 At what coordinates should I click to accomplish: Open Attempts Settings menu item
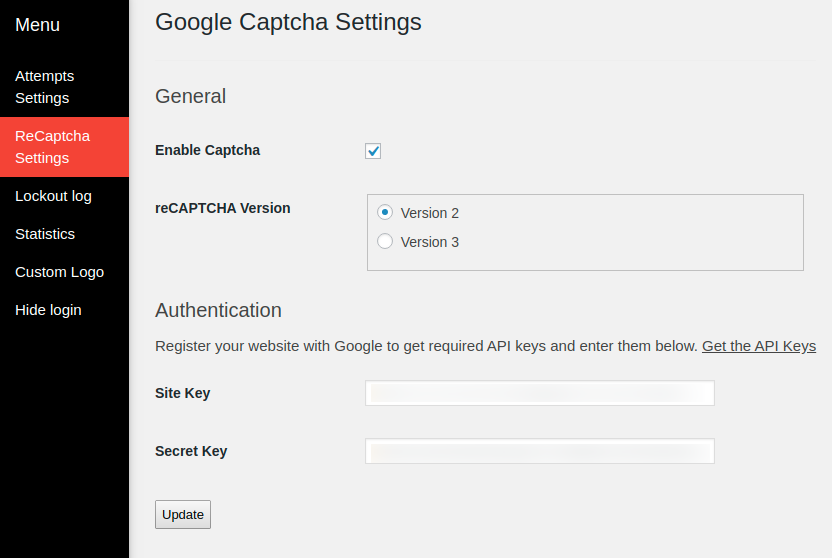pos(64,87)
